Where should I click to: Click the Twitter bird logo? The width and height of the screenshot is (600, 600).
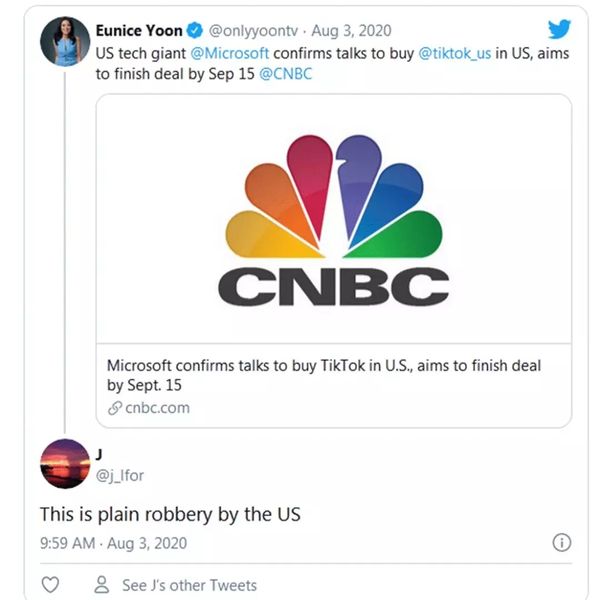[559, 30]
